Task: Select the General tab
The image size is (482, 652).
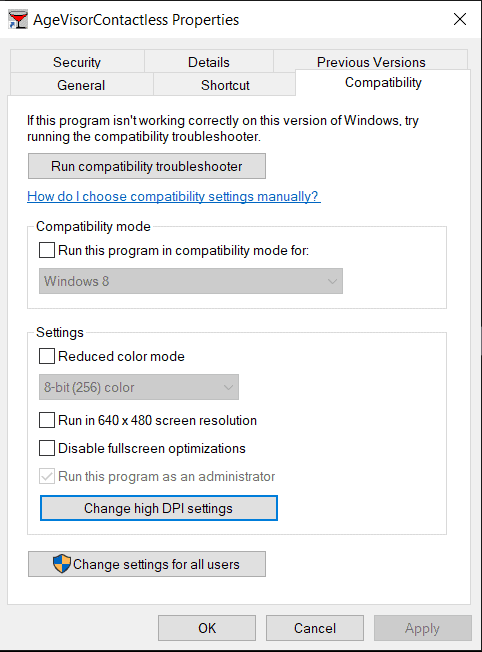Action: [81, 84]
